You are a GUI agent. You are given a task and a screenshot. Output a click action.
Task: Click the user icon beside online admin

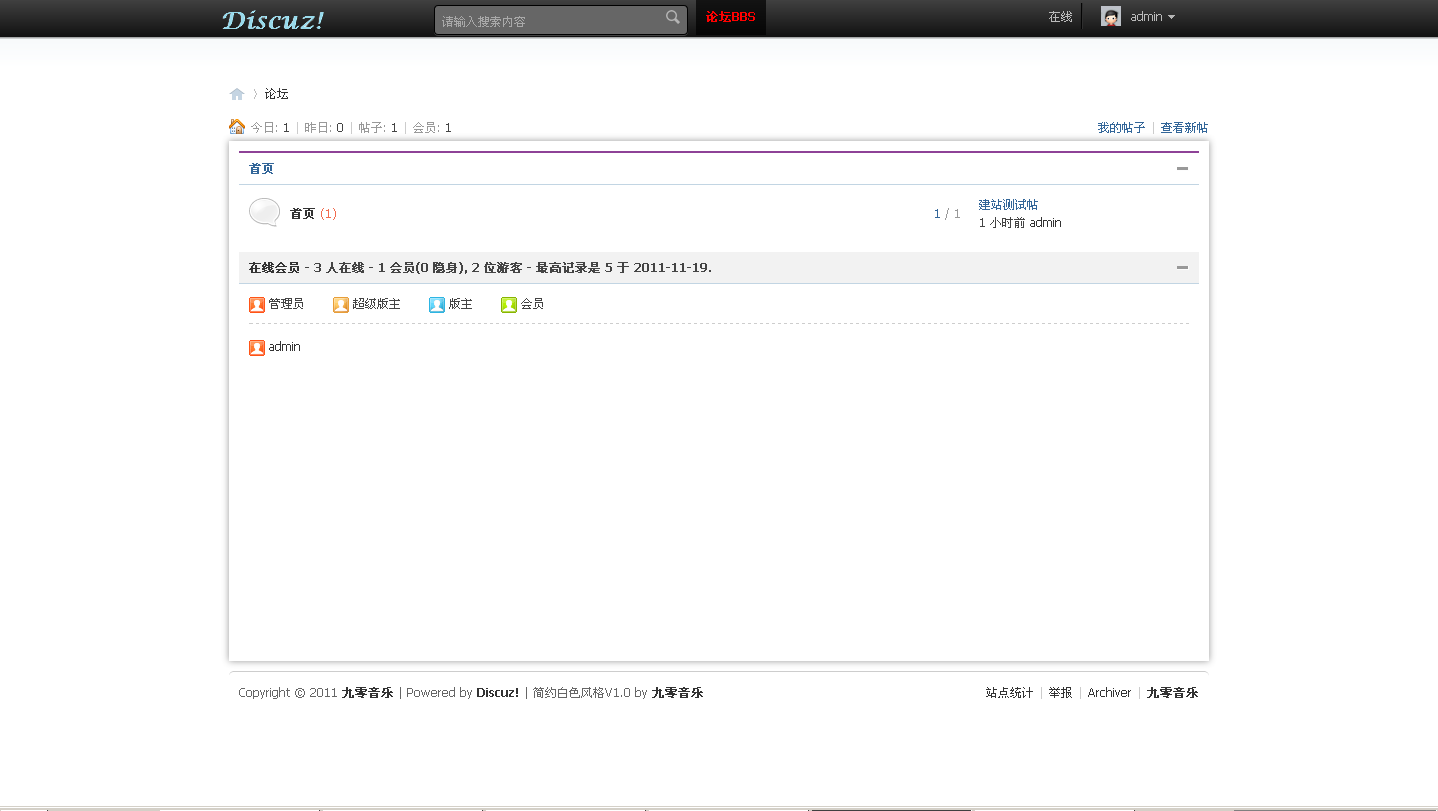coord(257,348)
